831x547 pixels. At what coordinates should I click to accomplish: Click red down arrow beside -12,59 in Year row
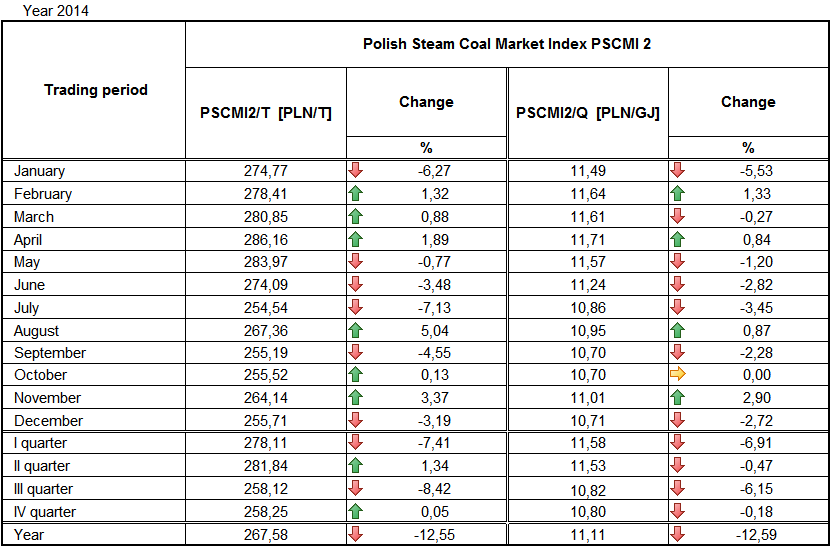(677, 535)
